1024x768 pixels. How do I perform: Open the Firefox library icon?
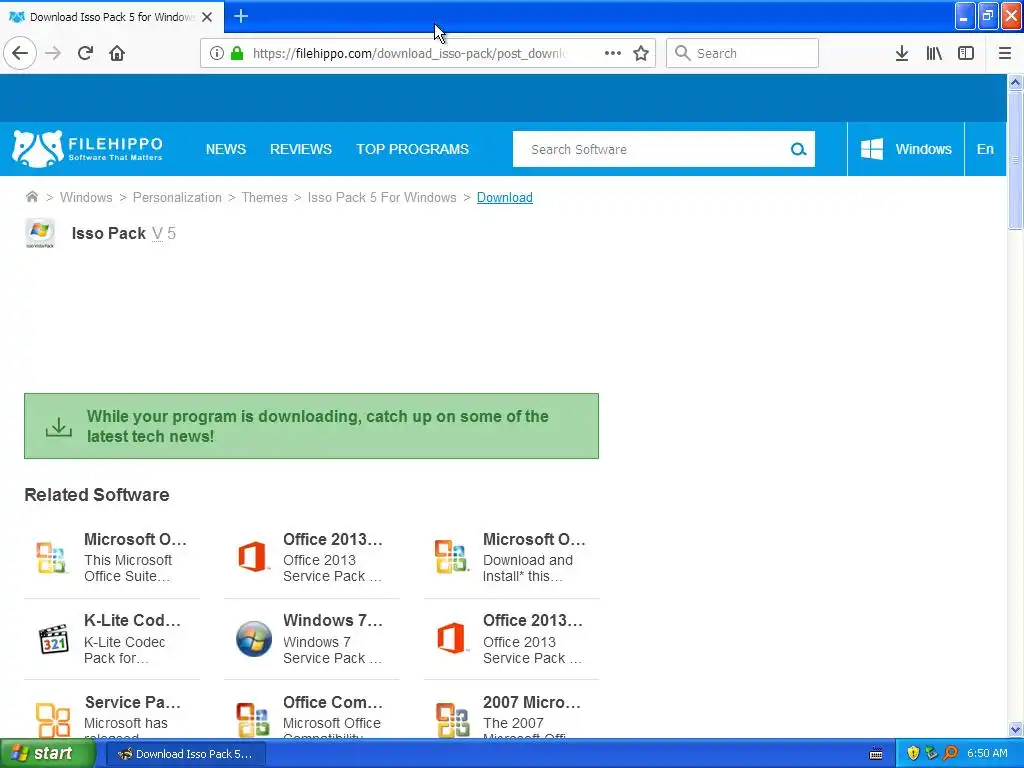pyautogui.click(x=934, y=53)
